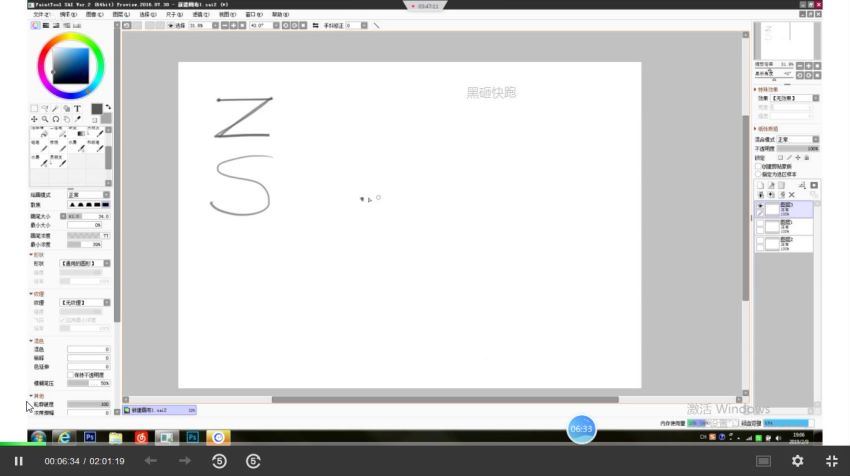
Task: Zoom in in the navigator panel
Action: 808,66
